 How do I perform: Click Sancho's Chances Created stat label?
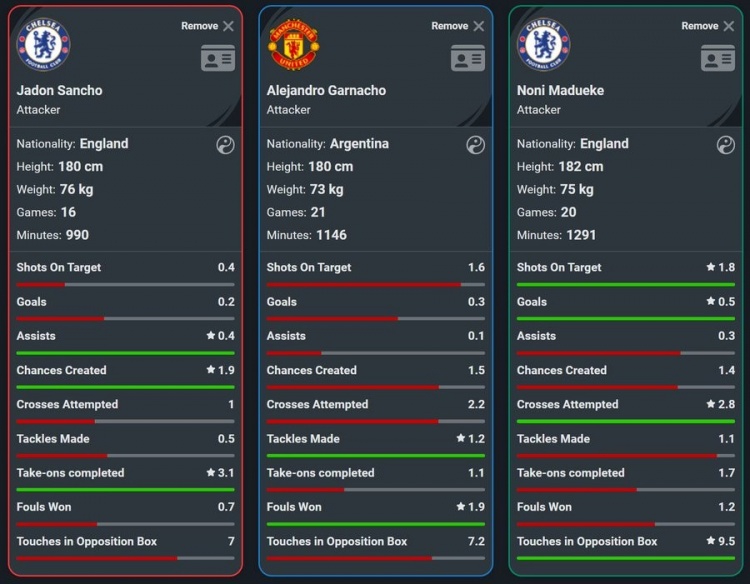(62, 370)
